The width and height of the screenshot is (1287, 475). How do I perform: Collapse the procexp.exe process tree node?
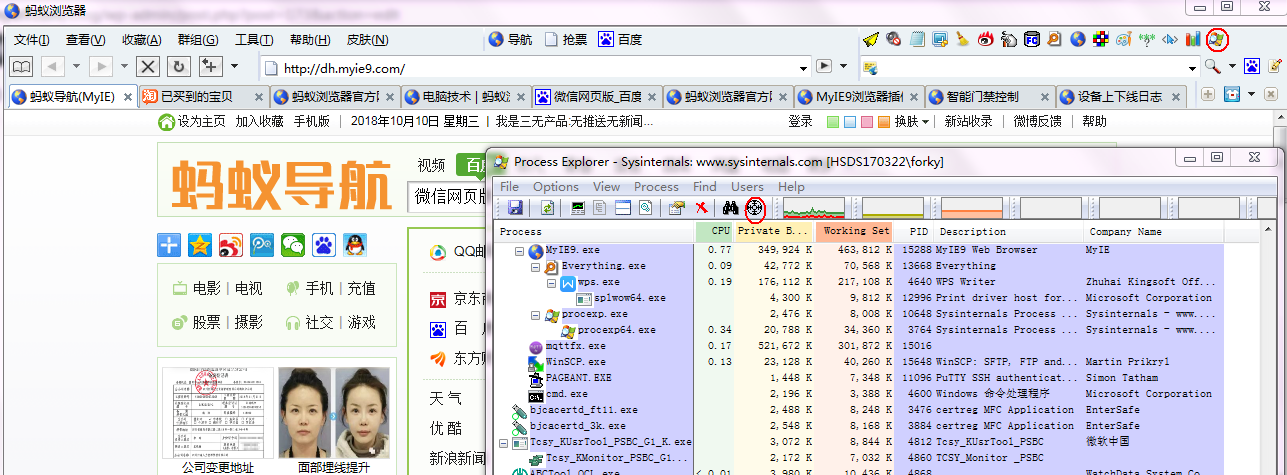(x=536, y=314)
